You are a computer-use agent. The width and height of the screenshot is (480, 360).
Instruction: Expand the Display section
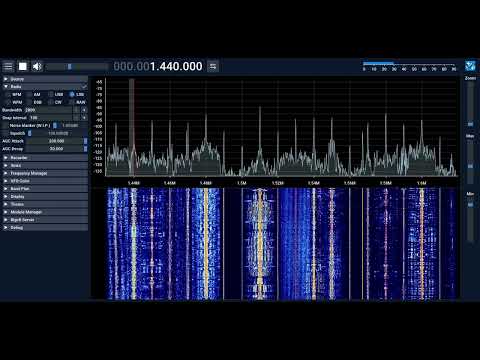[45, 196]
